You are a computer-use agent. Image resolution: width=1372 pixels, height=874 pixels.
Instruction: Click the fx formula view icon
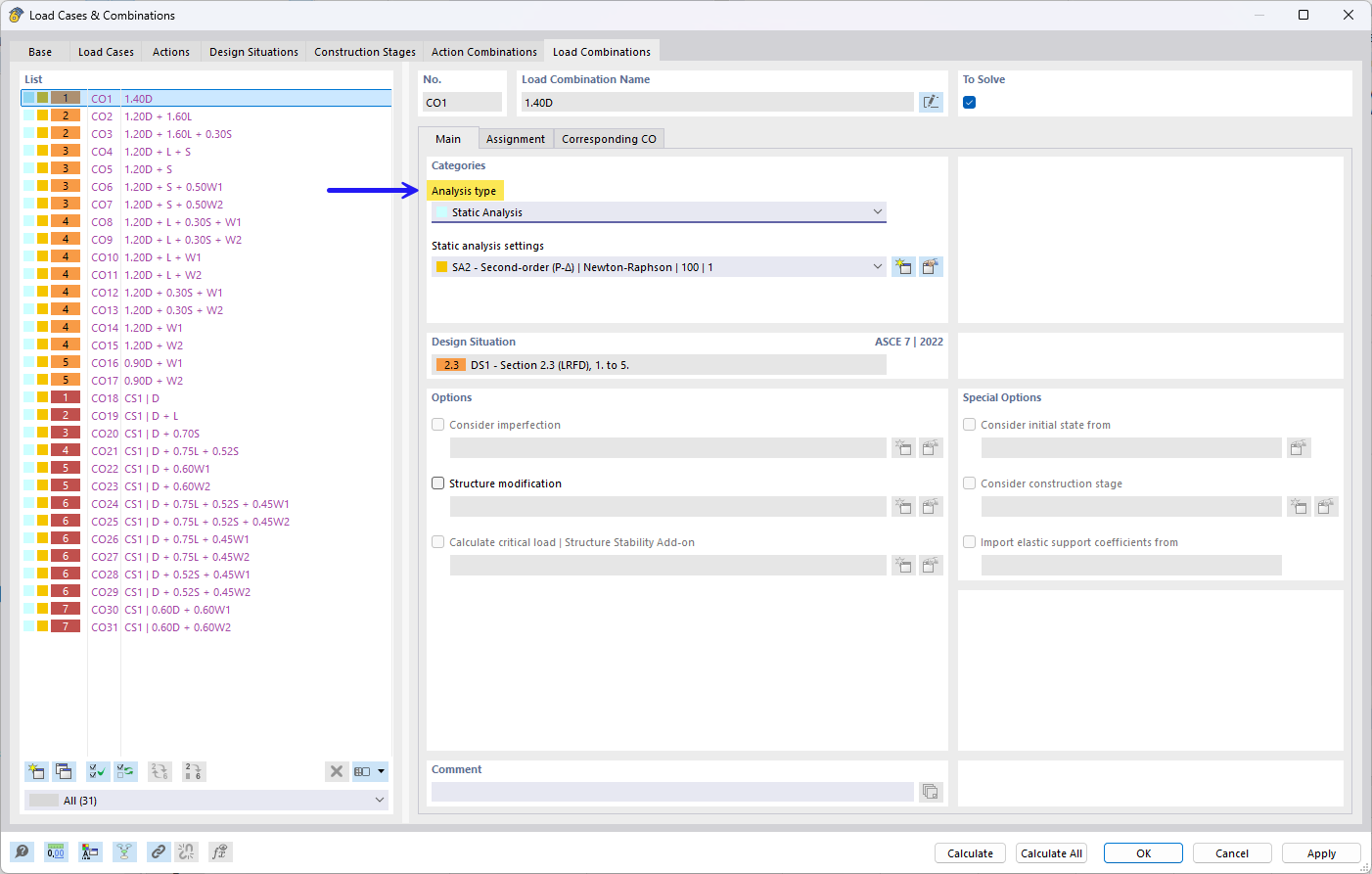[220, 851]
